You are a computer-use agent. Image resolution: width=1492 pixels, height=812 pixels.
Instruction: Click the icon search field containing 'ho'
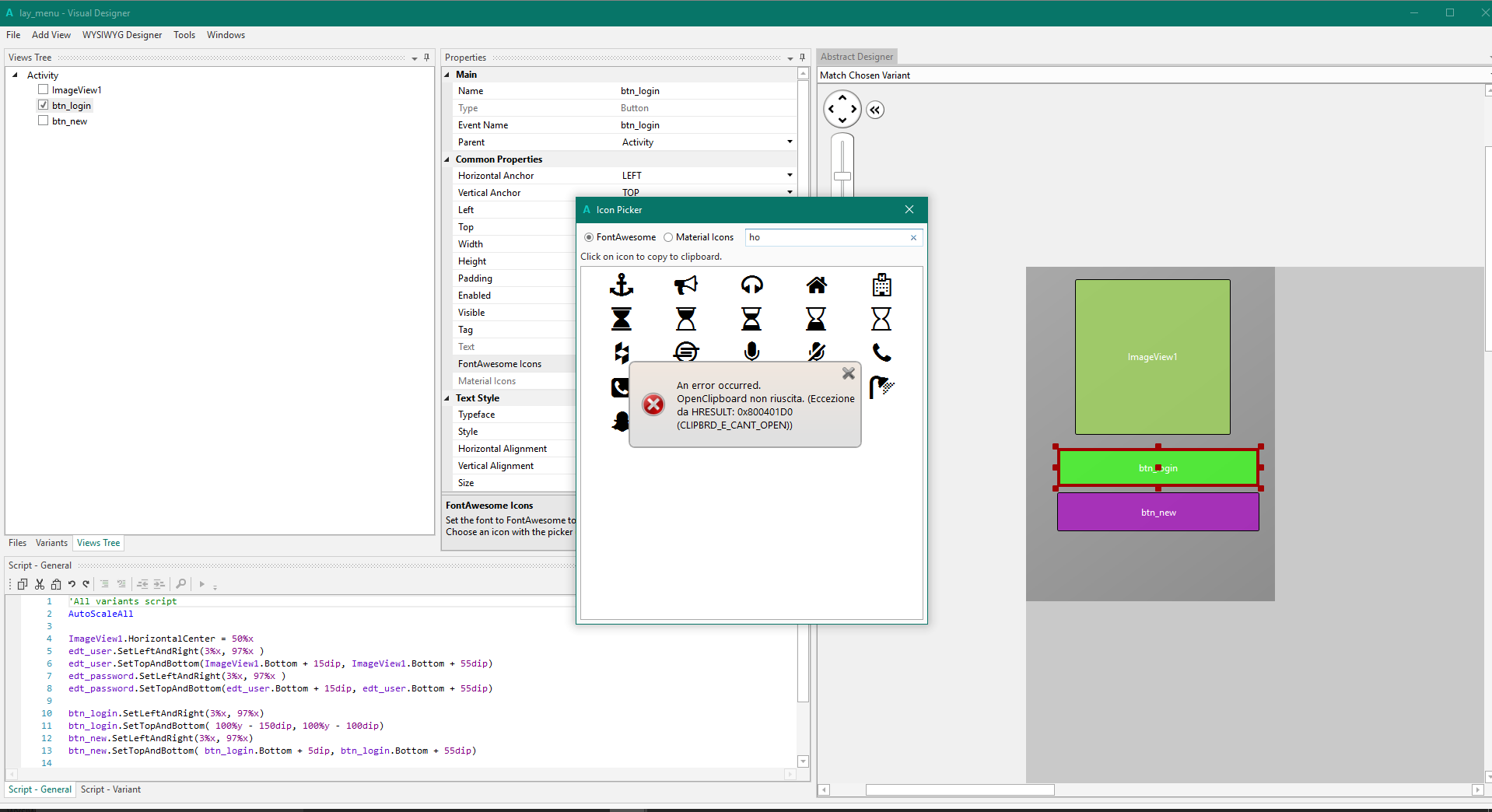click(x=825, y=238)
